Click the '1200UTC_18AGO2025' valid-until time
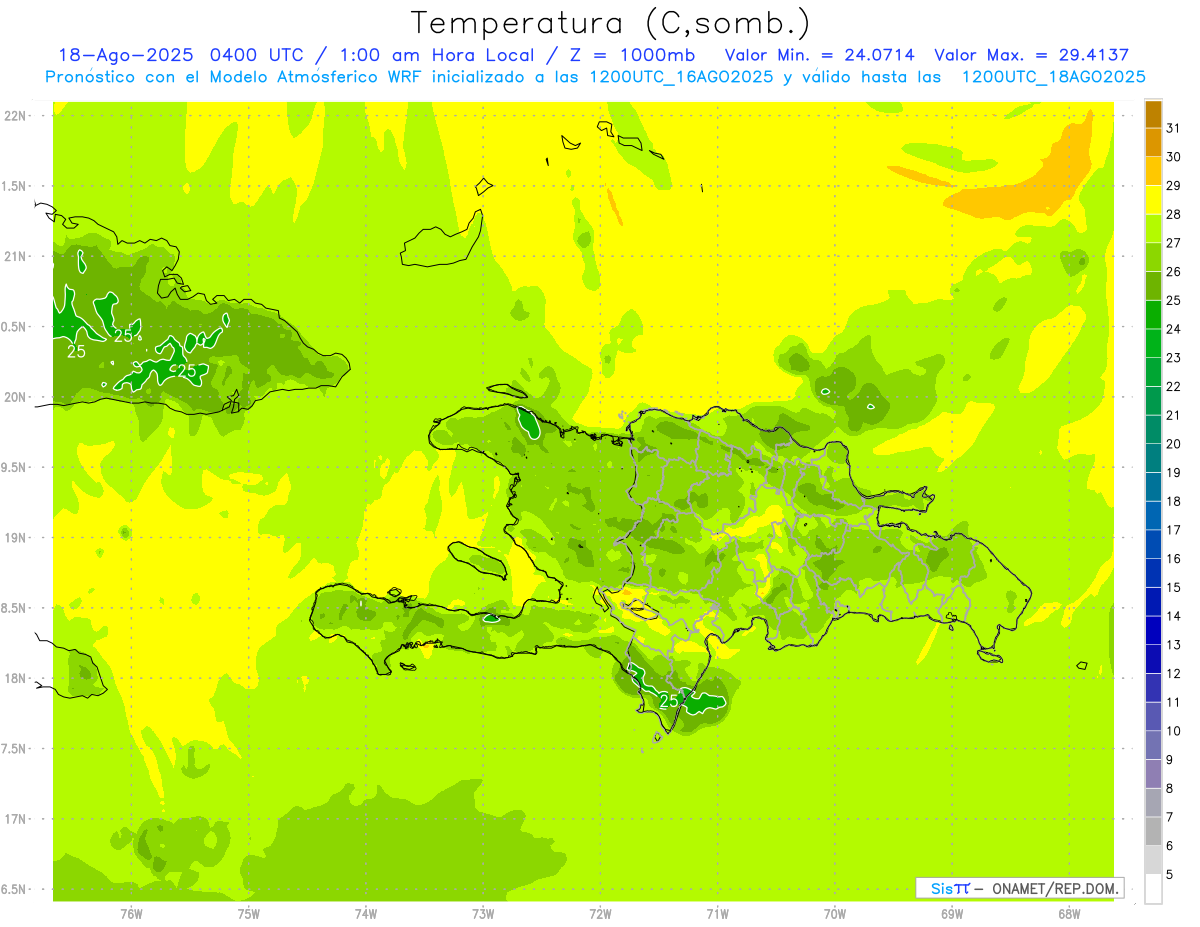The image size is (1200, 927). pyautogui.click(x=1052, y=77)
